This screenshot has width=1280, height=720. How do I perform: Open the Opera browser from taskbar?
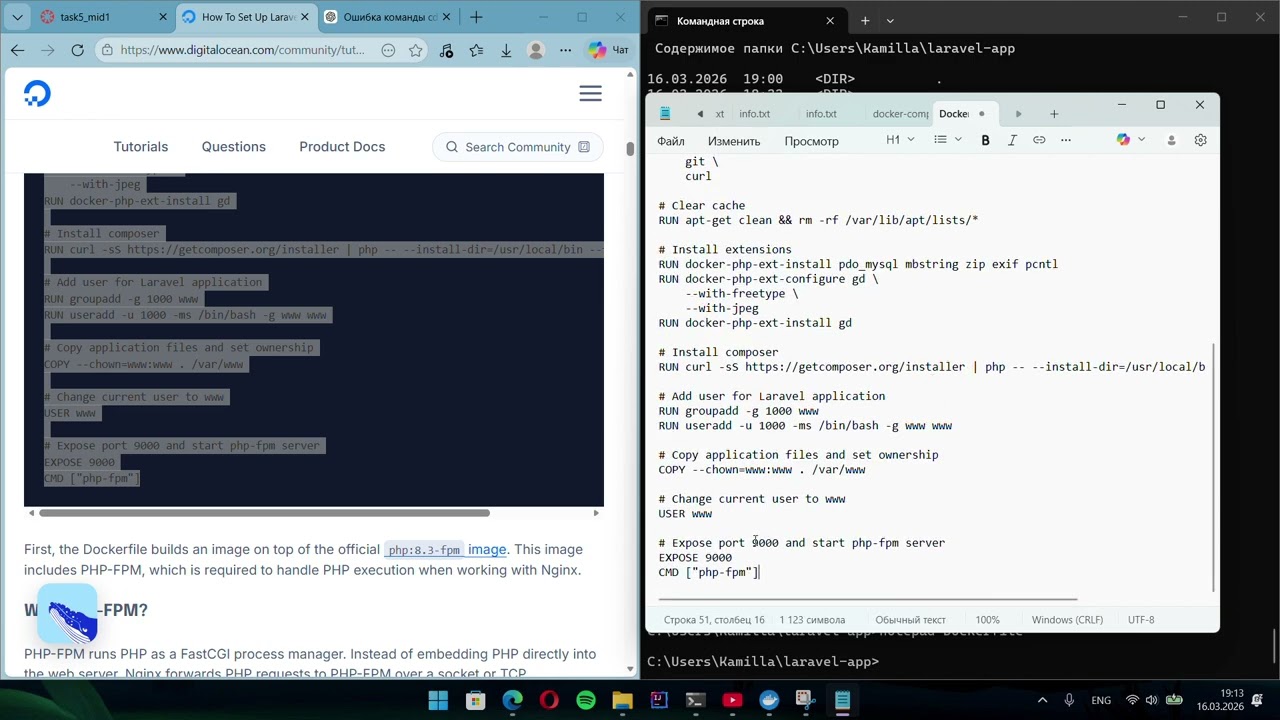click(x=549, y=700)
